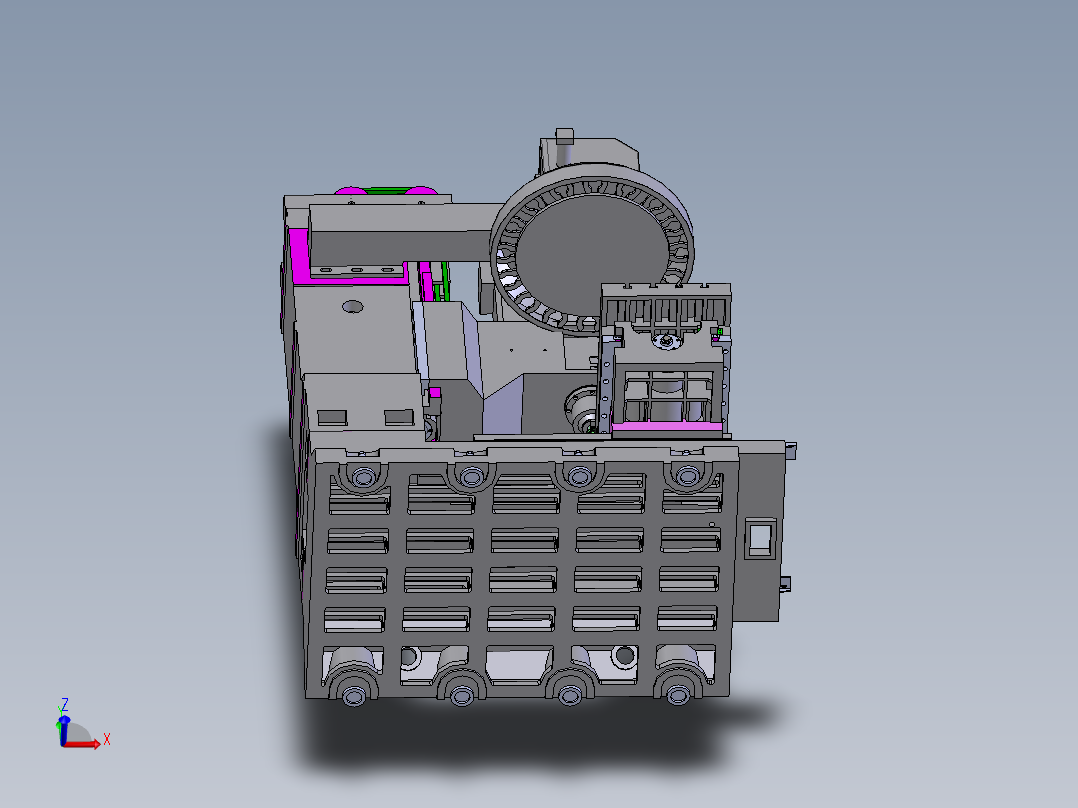1078x808 pixels.
Task: Select the rectangular switch on the right side panel
Action: click(x=759, y=540)
